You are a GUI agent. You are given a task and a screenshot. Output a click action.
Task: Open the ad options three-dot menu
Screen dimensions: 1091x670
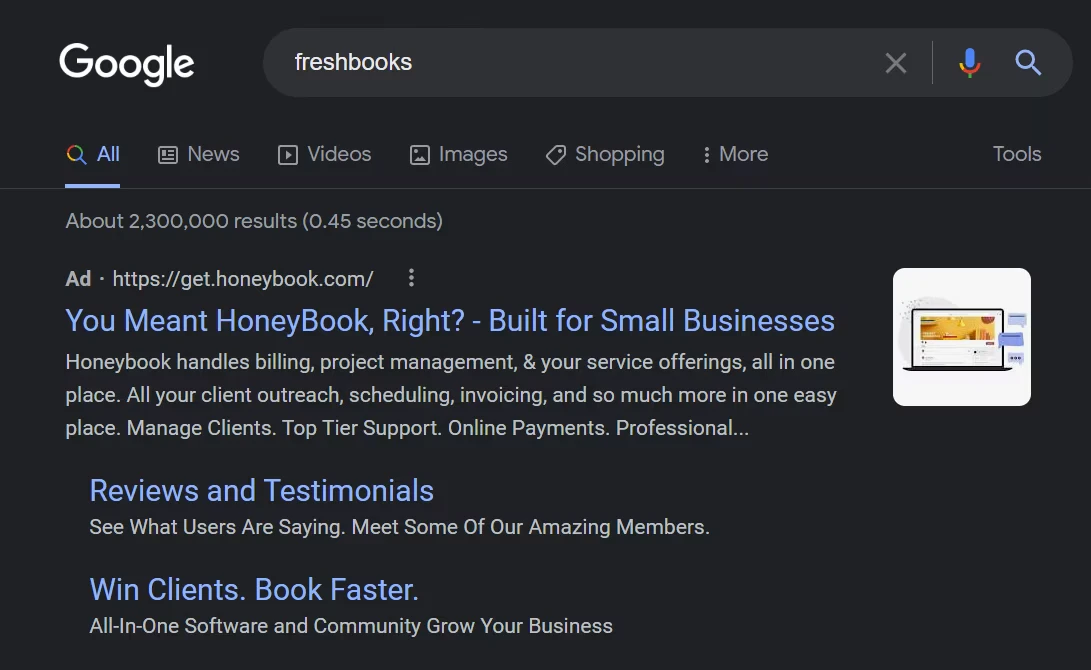[411, 278]
